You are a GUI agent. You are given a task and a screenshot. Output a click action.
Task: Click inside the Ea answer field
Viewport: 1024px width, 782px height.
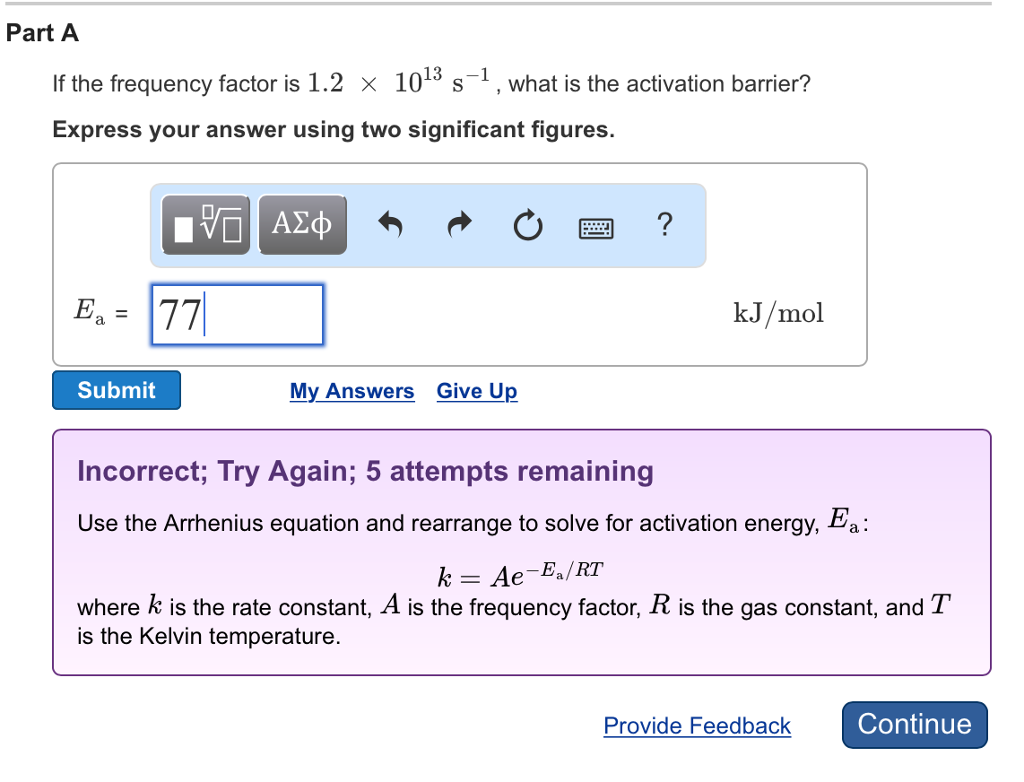pos(237,314)
